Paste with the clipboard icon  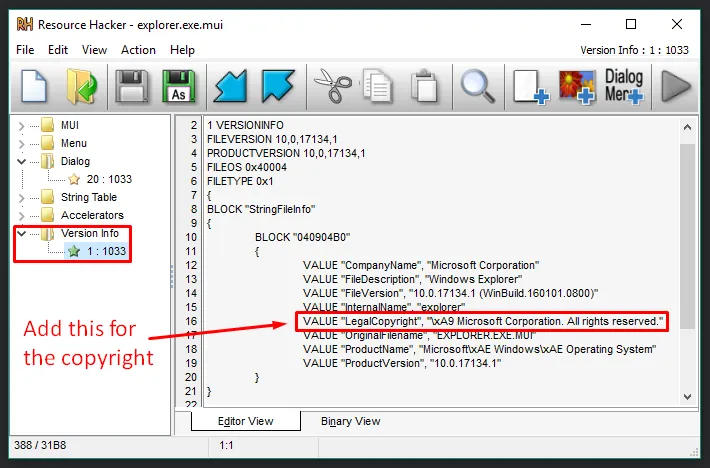tap(425, 86)
